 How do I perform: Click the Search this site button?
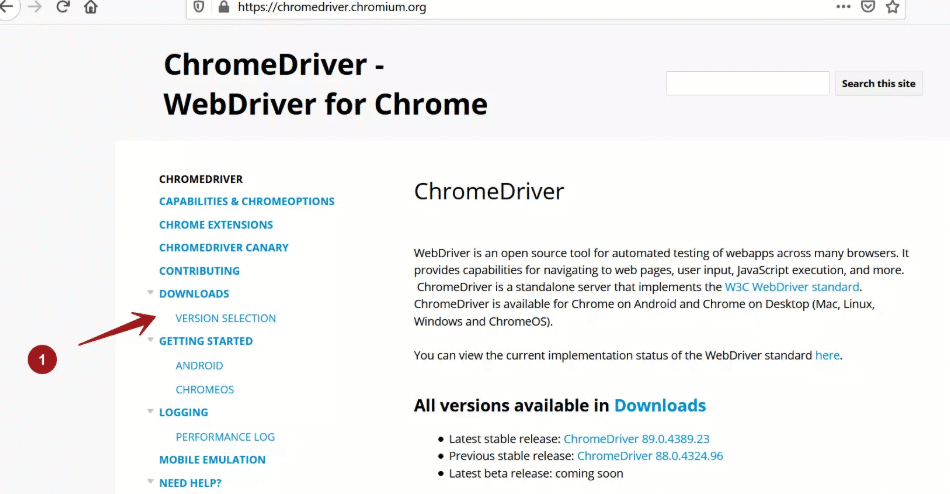click(x=879, y=84)
